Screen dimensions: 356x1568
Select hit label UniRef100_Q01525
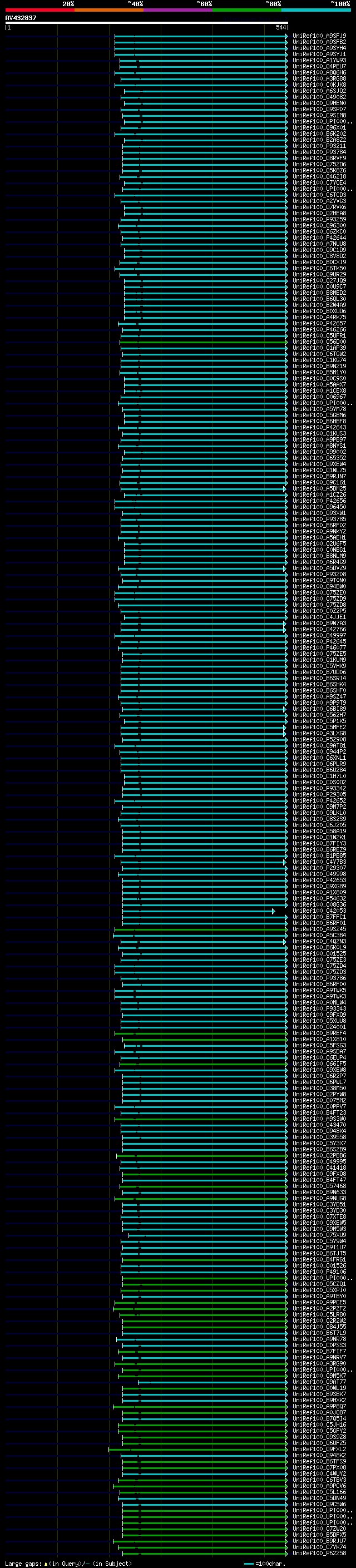319,953
